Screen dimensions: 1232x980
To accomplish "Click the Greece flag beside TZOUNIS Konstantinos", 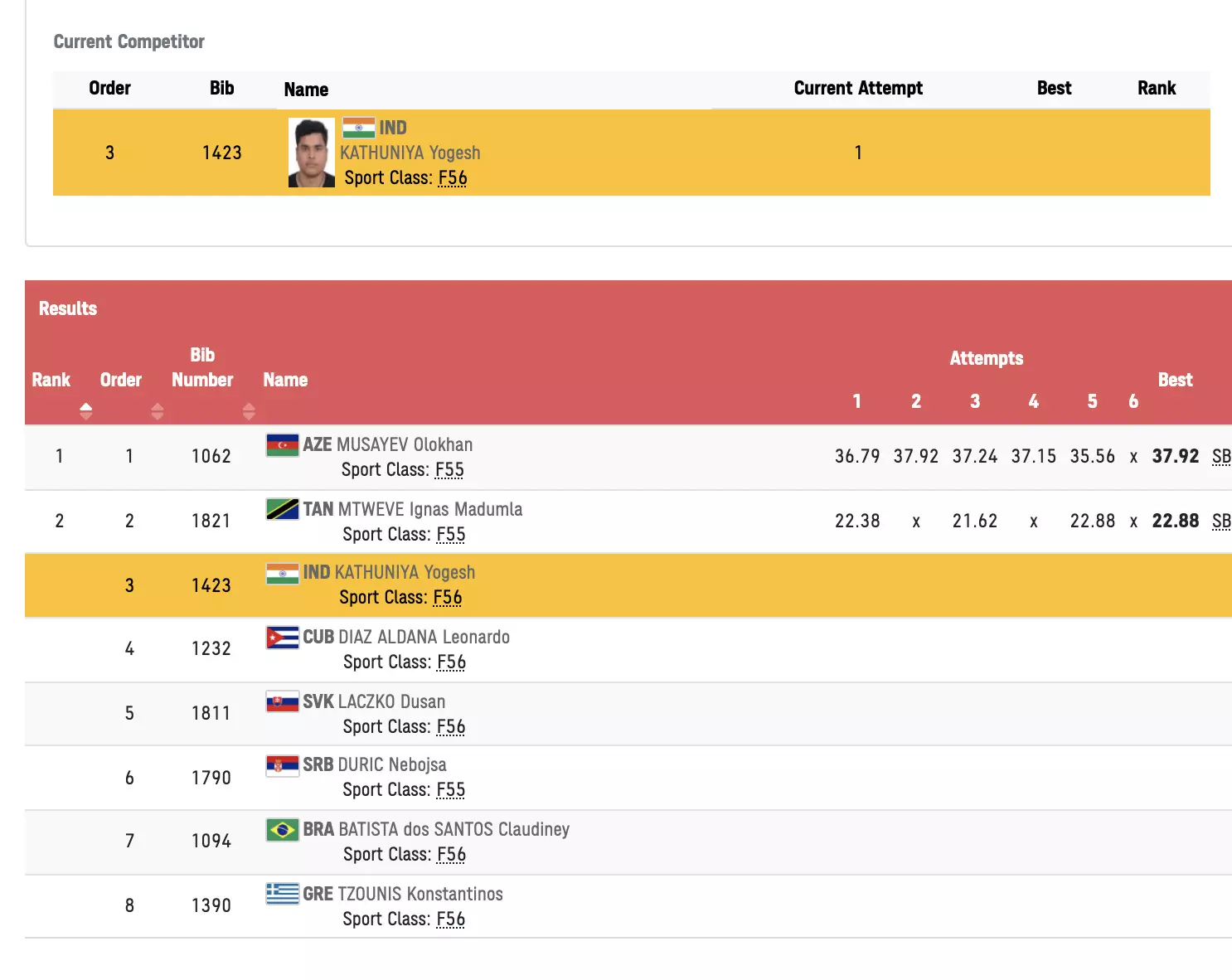I will [282, 894].
